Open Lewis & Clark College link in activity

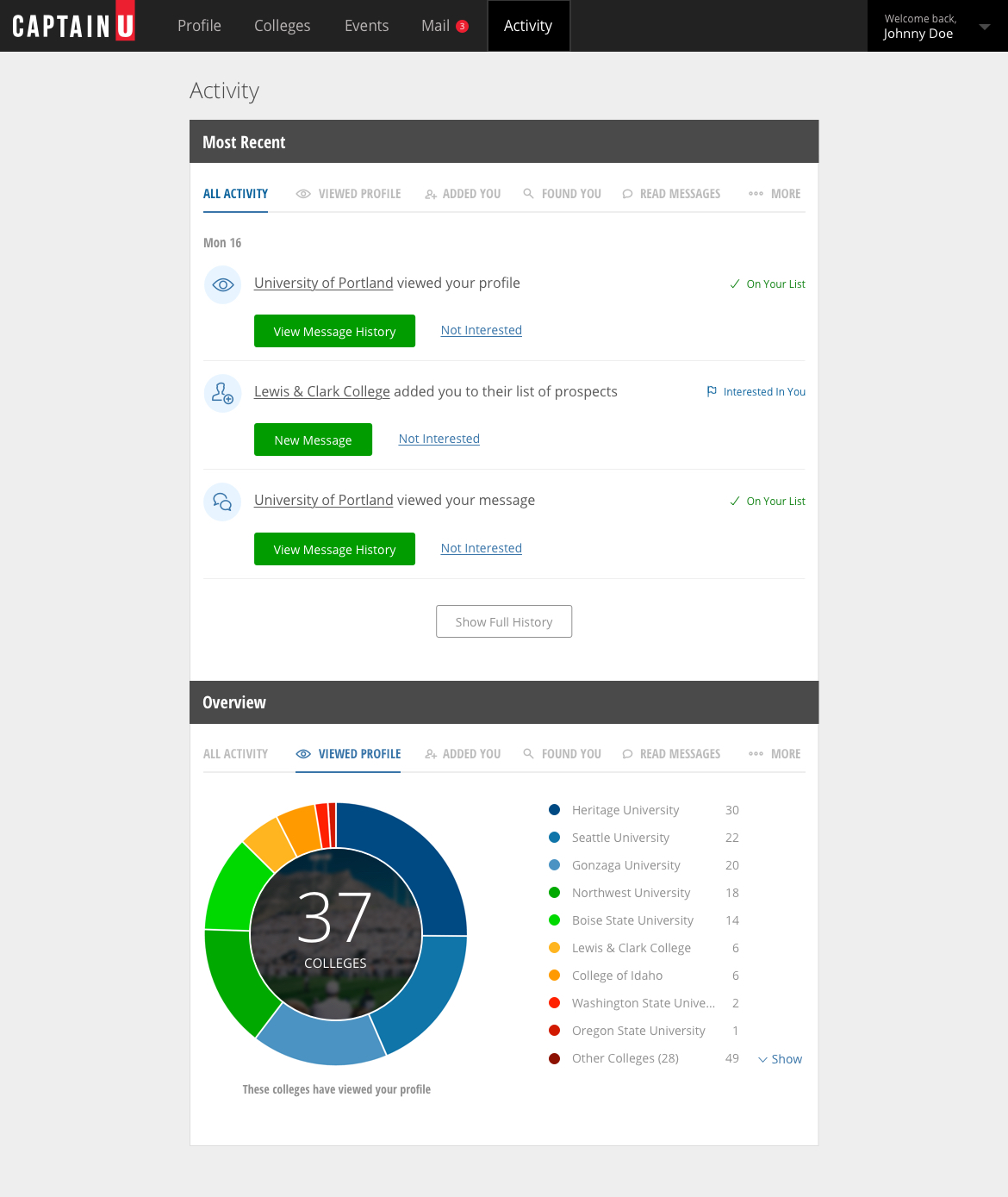click(322, 391)
